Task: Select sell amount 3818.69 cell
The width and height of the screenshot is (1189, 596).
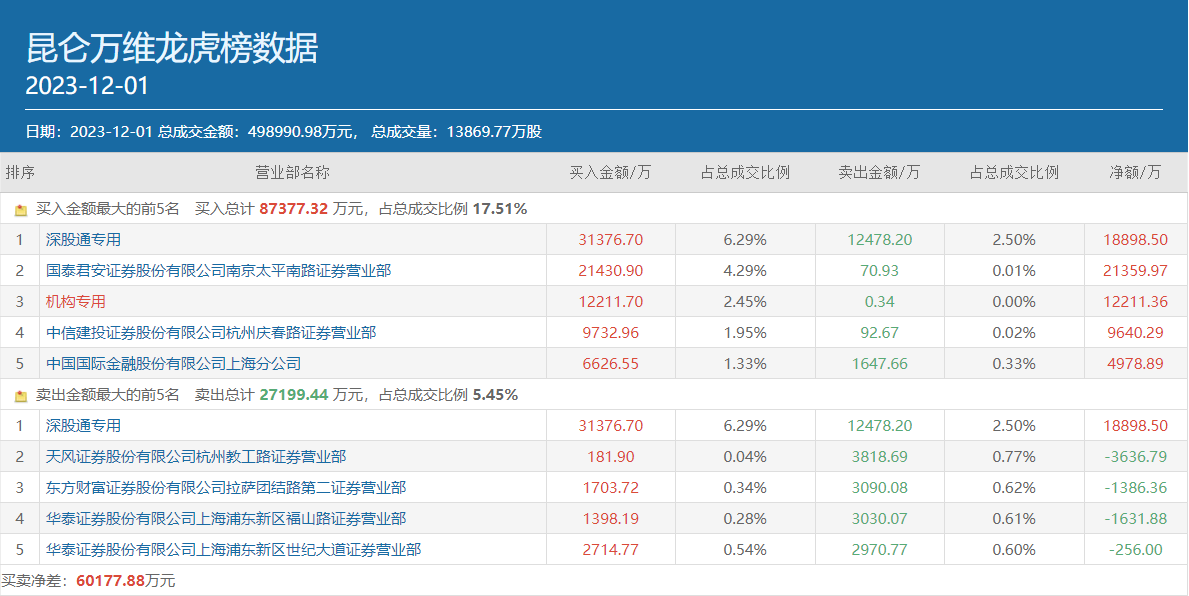Action: (880, 456)
